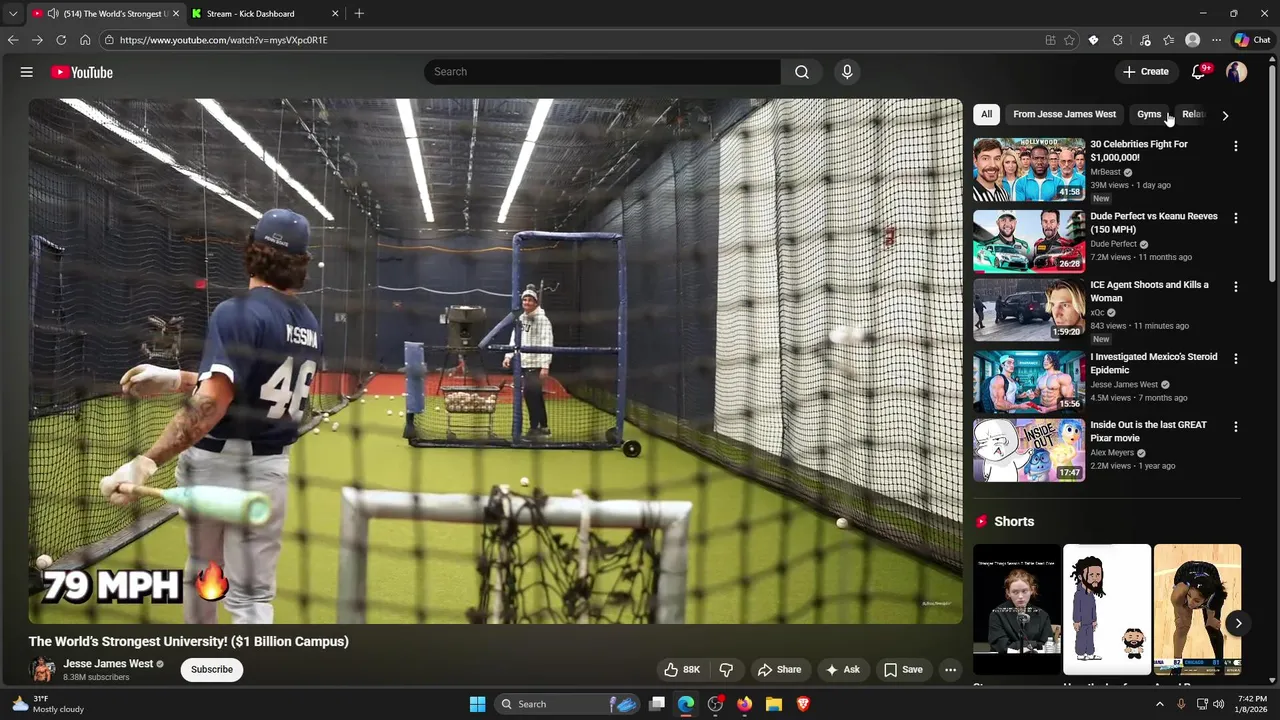Go back using the browser back arrow

(13, 40)
